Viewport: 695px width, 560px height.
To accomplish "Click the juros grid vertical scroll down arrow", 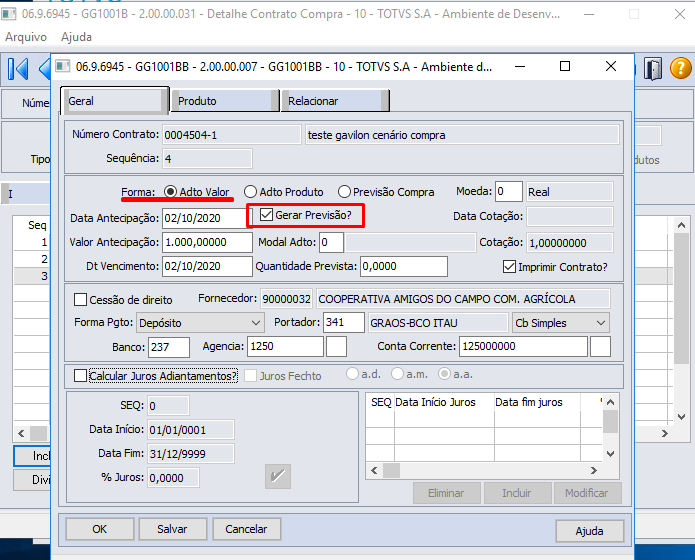I will [610, 454].
